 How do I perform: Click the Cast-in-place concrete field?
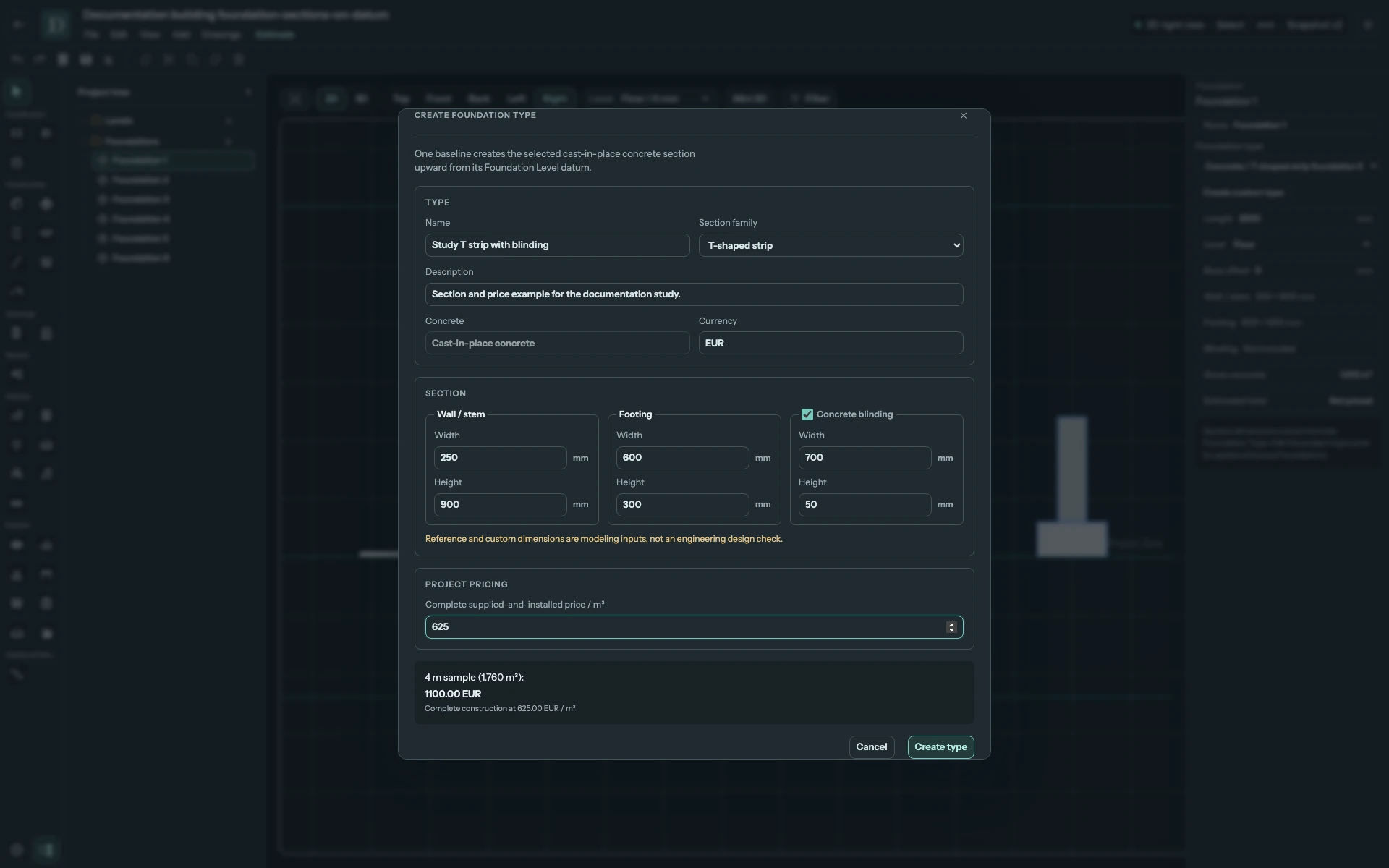click(x=557, y=343)
